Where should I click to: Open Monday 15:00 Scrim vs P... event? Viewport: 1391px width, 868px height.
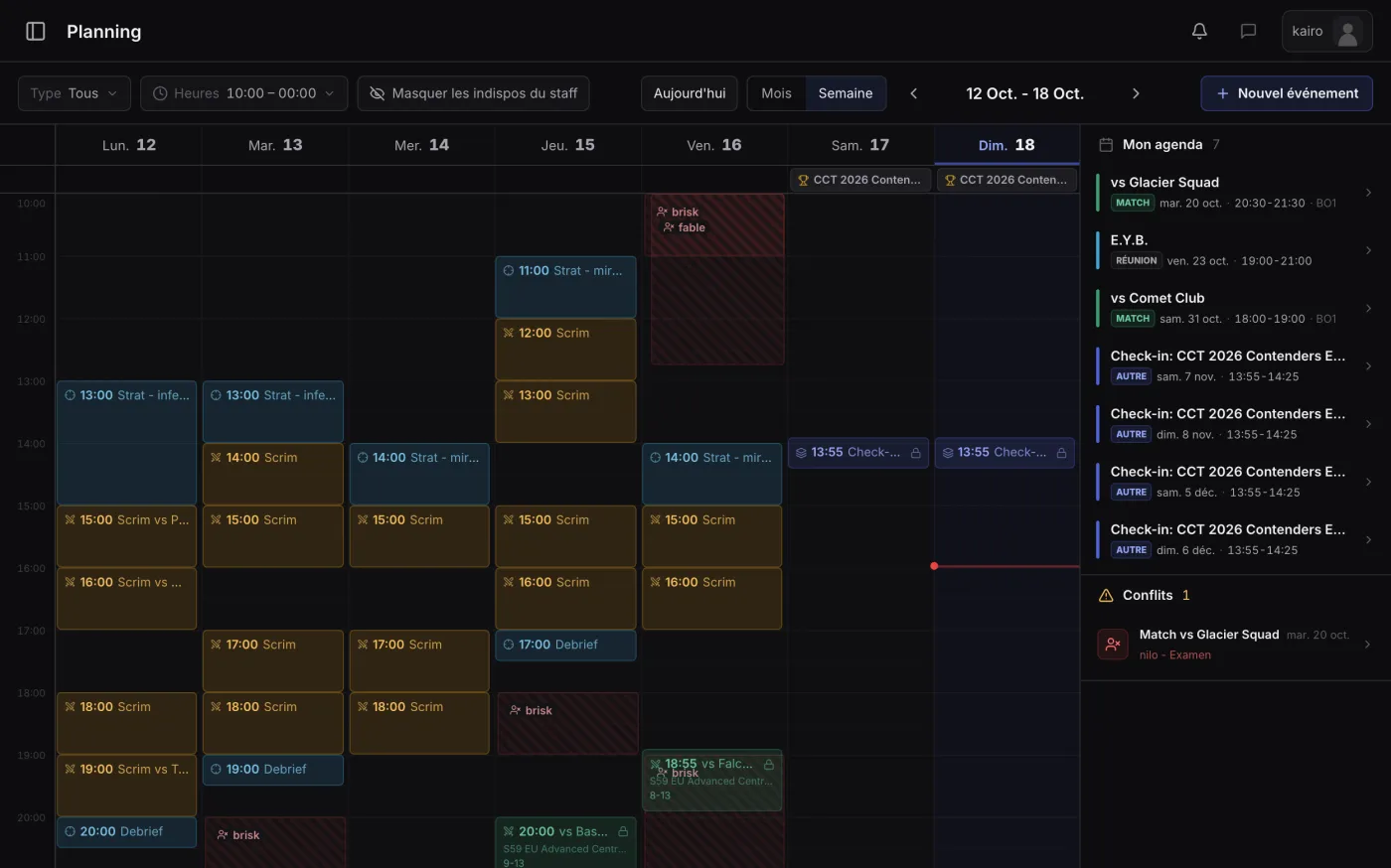coord(127,536)
